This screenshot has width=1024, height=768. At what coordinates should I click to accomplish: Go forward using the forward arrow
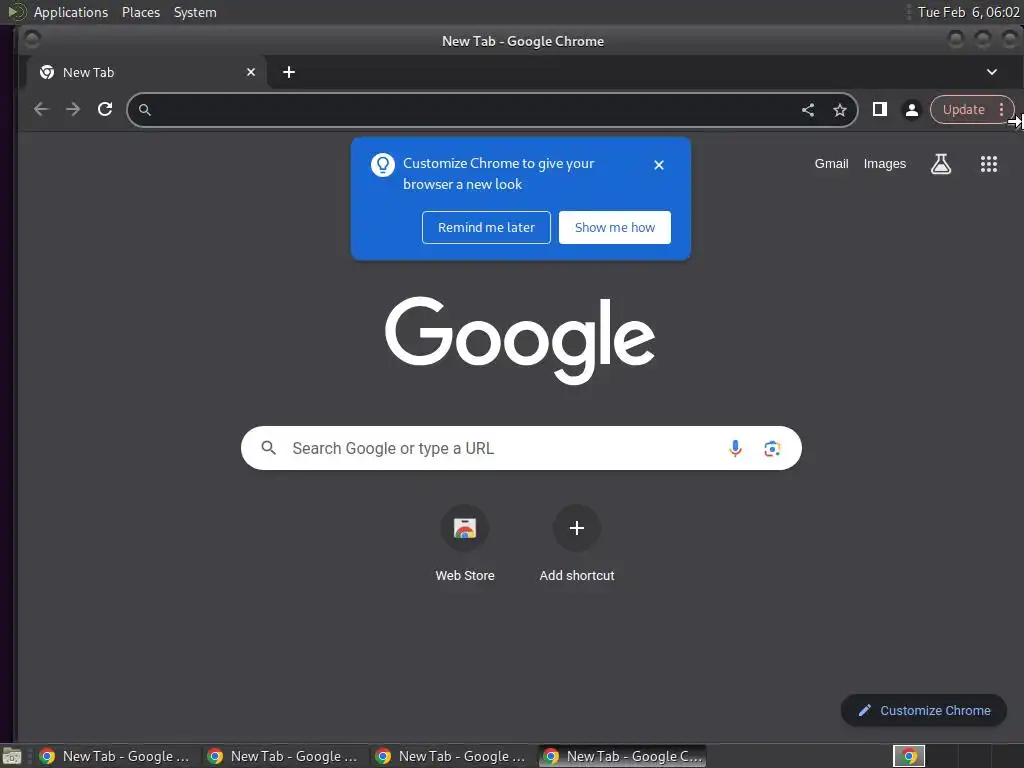[x=73, y=110]
